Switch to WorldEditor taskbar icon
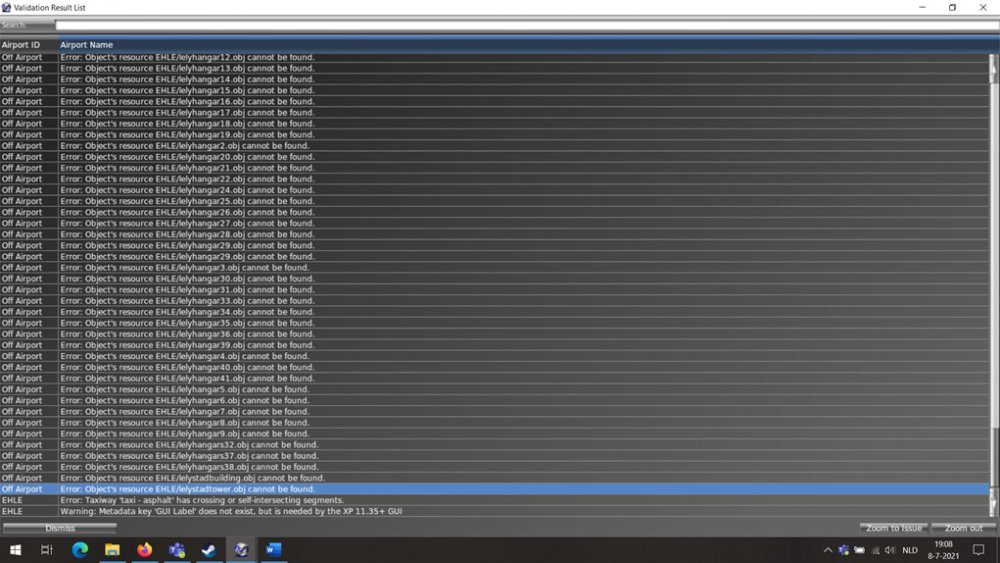This screenshot has height=563, width=1000. (241, 550)
